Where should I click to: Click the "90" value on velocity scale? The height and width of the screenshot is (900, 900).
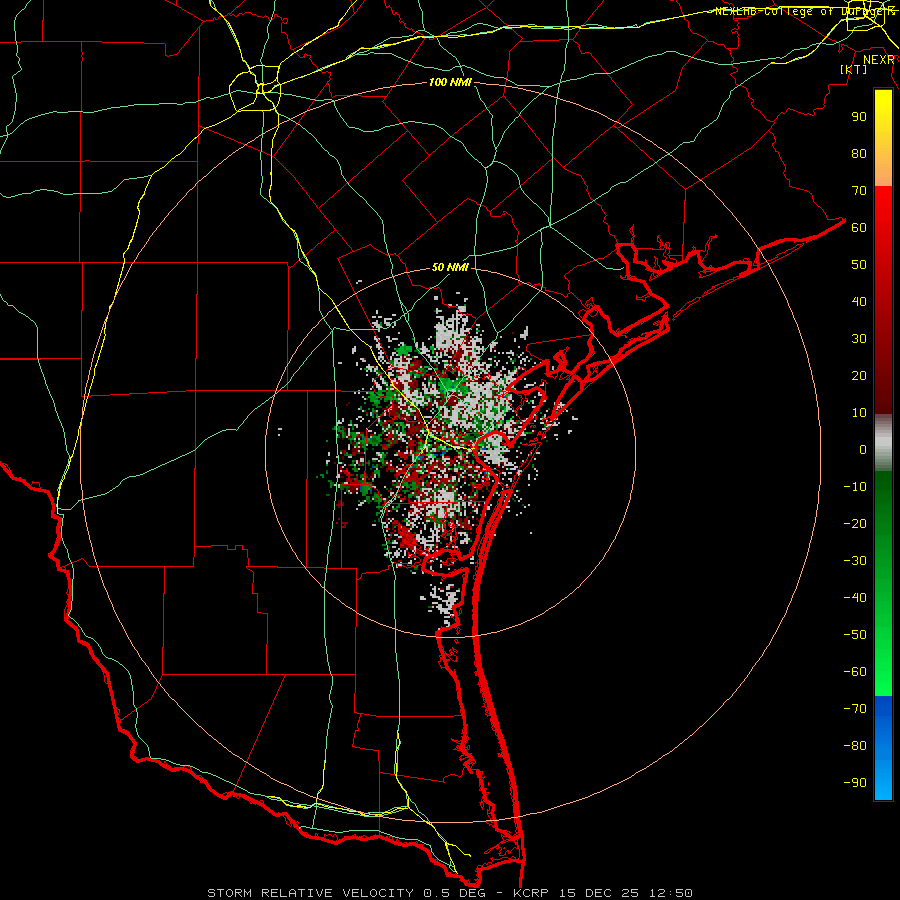[x=859, y=117]
